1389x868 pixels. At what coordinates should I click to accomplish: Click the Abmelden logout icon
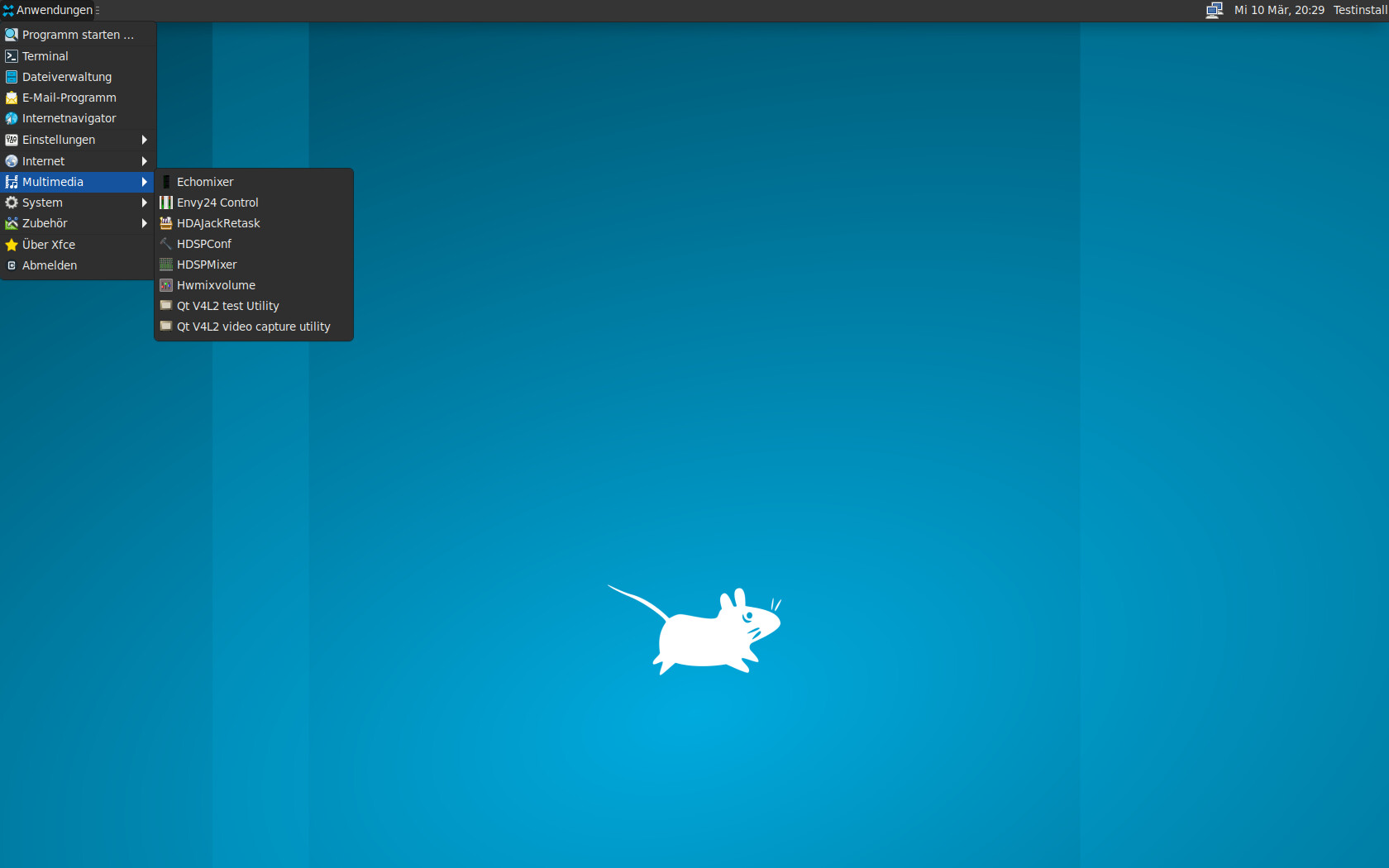pyautogui.click(x=12, y=265)
